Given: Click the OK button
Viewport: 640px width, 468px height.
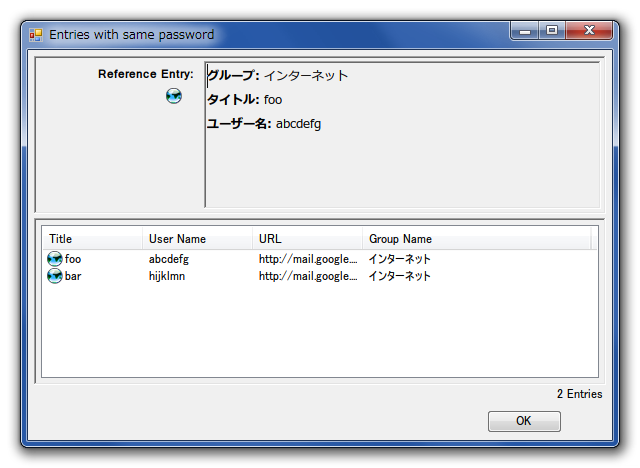Looking at the screenshot, I should point(524,421).
